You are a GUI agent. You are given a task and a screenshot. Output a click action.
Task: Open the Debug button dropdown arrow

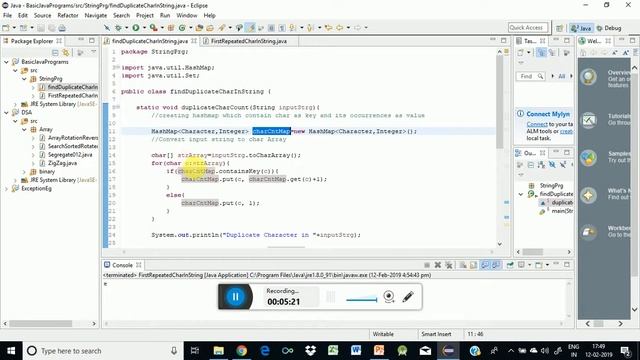click(x=126, y=28)
